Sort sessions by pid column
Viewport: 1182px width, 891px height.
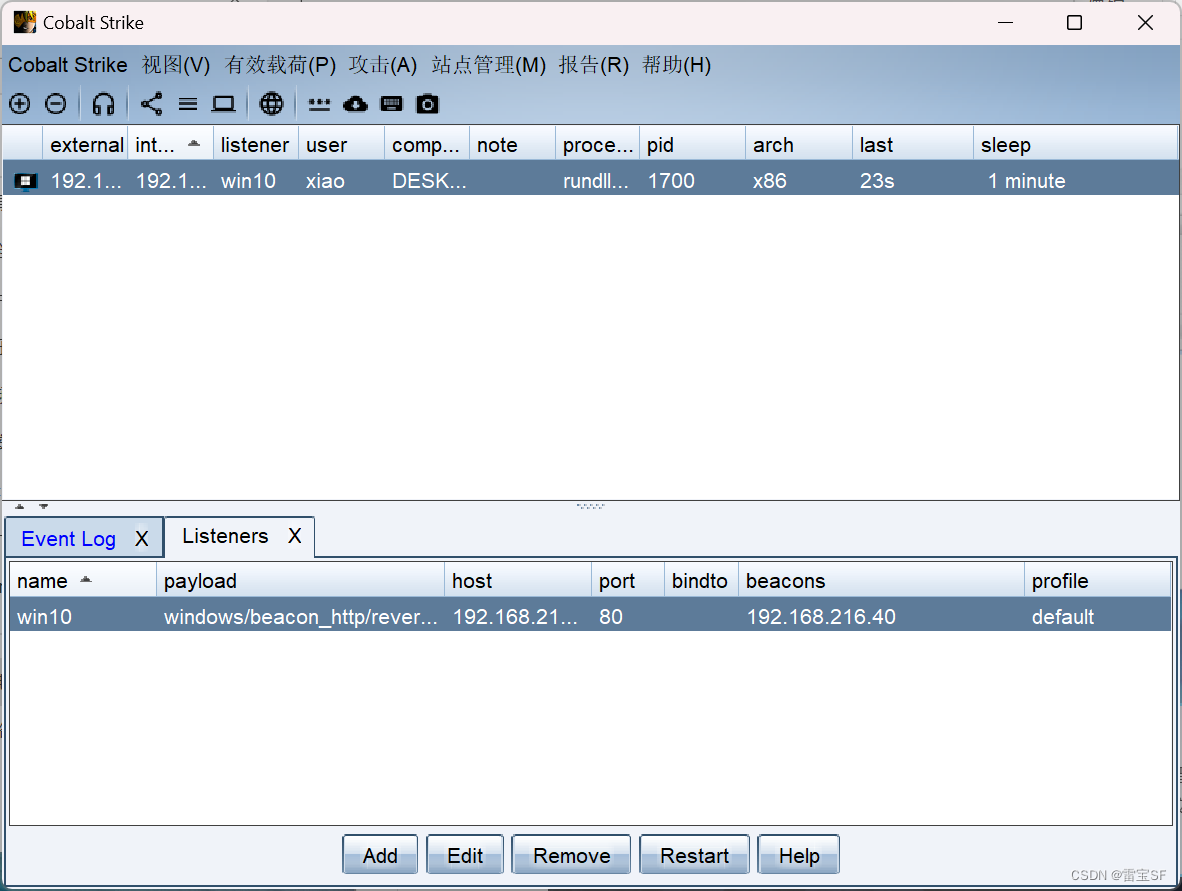(693, 144)
